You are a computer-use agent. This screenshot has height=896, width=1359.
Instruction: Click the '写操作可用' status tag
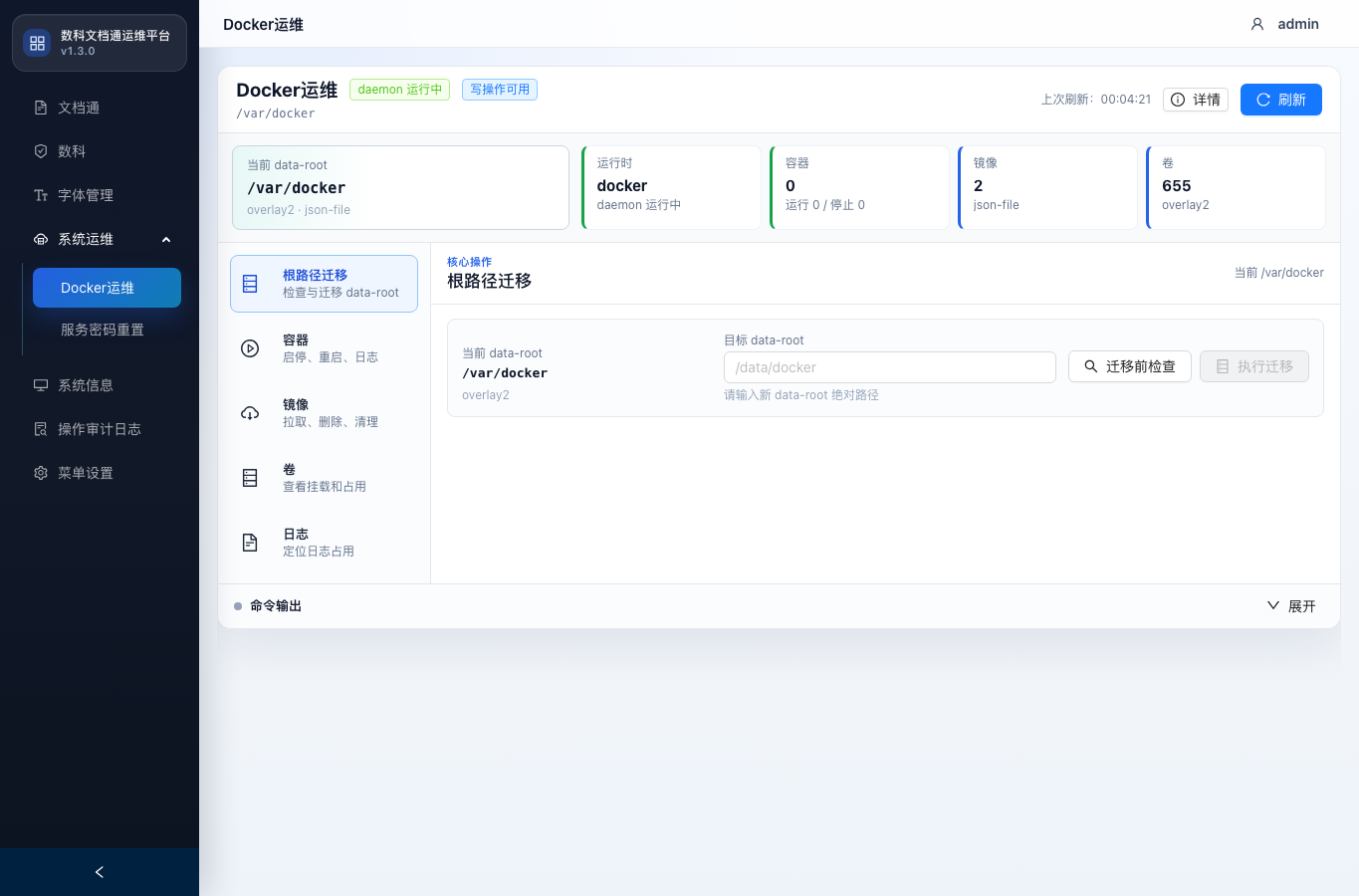[x=500, y=90]
